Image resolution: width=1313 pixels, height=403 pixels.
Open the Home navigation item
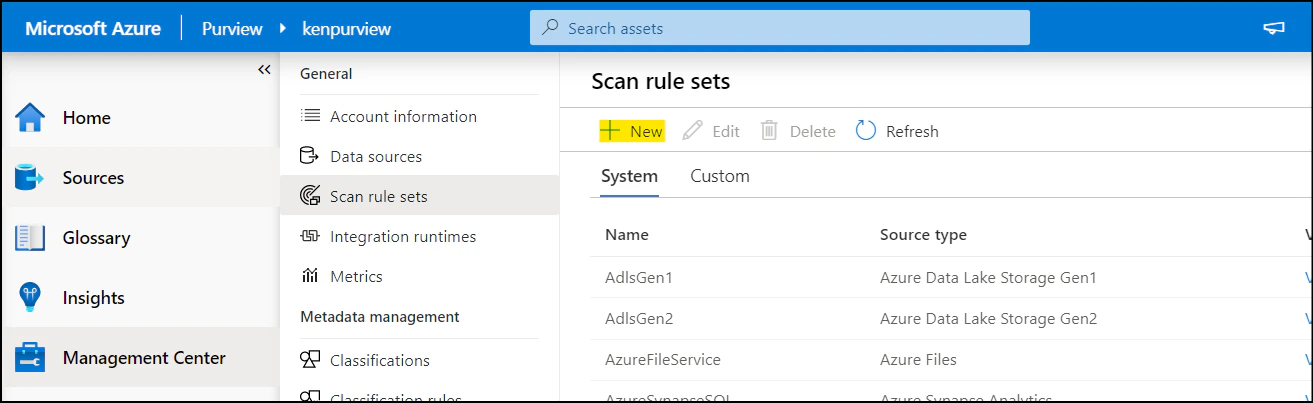pyautogui.click(x=140, y=118)
